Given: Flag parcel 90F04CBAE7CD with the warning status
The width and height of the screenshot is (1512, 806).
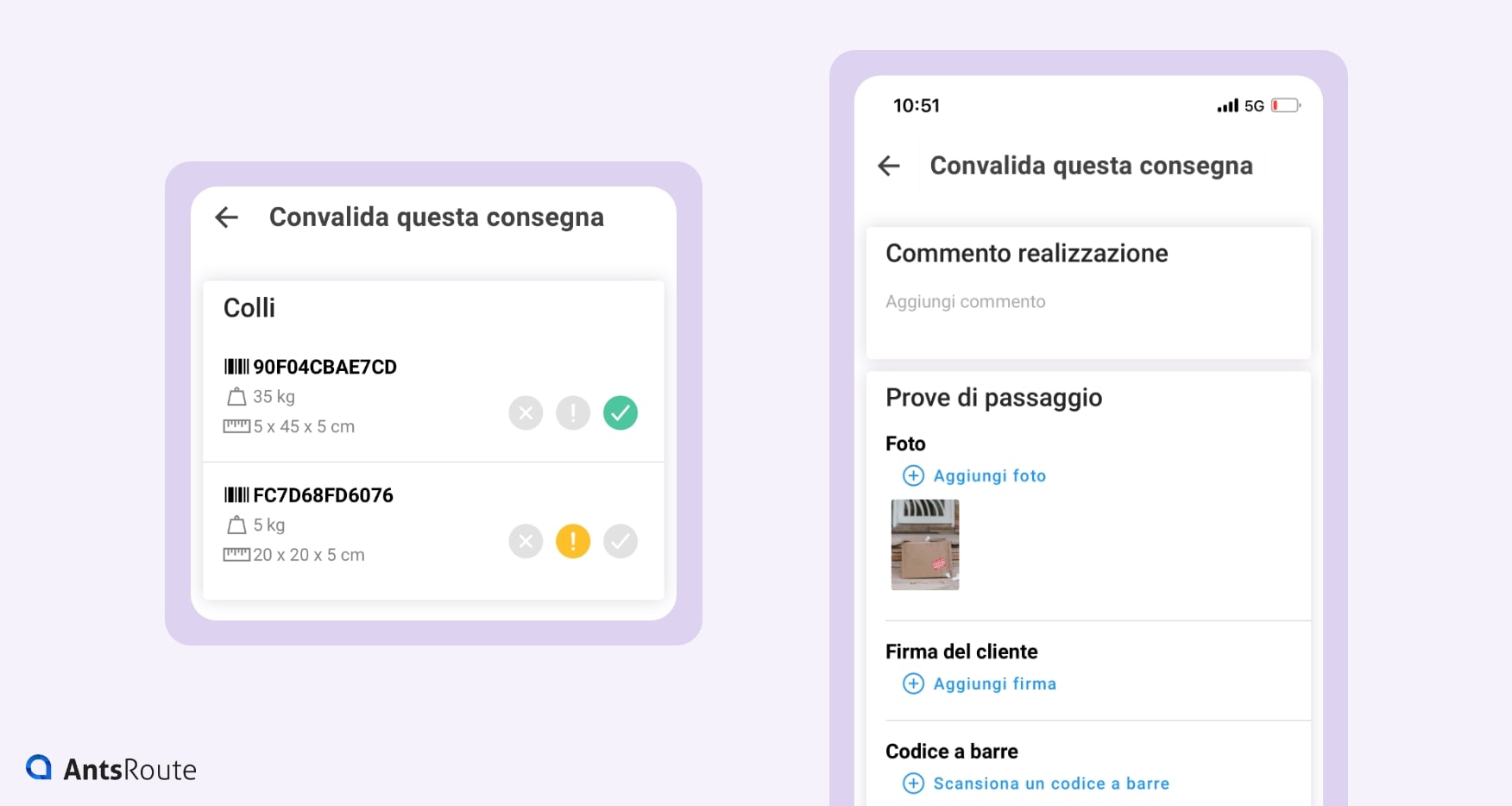Looking at the screenshot, I should 573,412.
